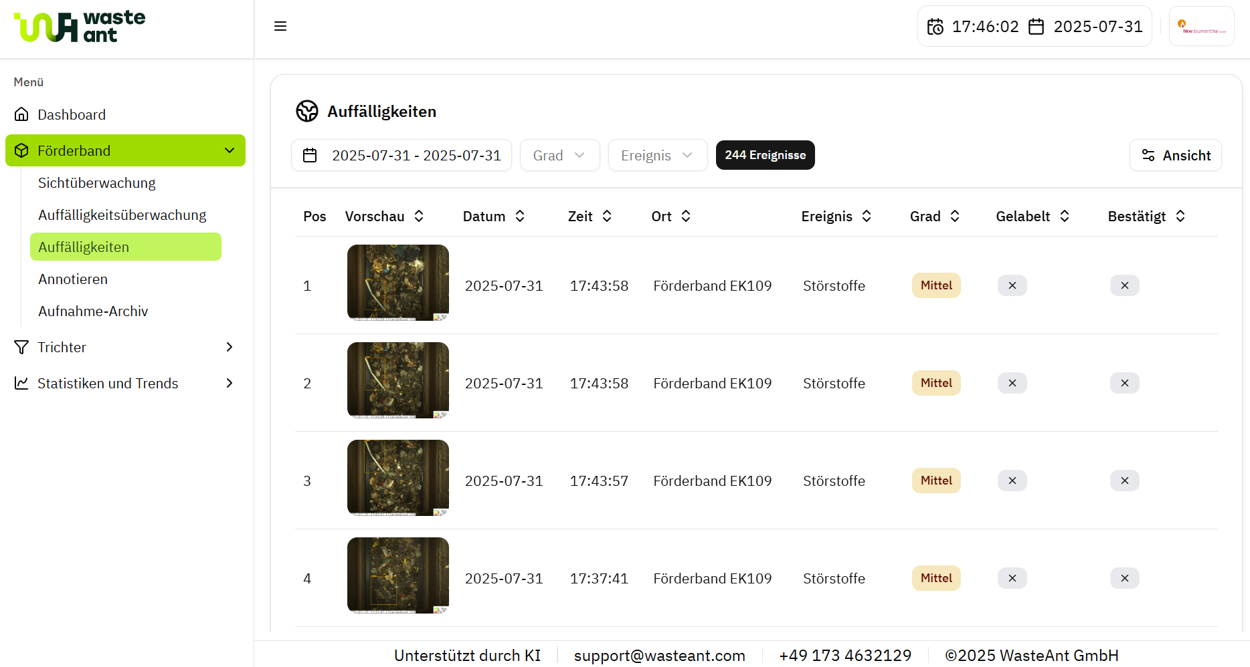The width and height of the screenshot is (1250, 667).
Task: Click the Statistiken und Trends chart icon
Action: click(x=21, y=383)
